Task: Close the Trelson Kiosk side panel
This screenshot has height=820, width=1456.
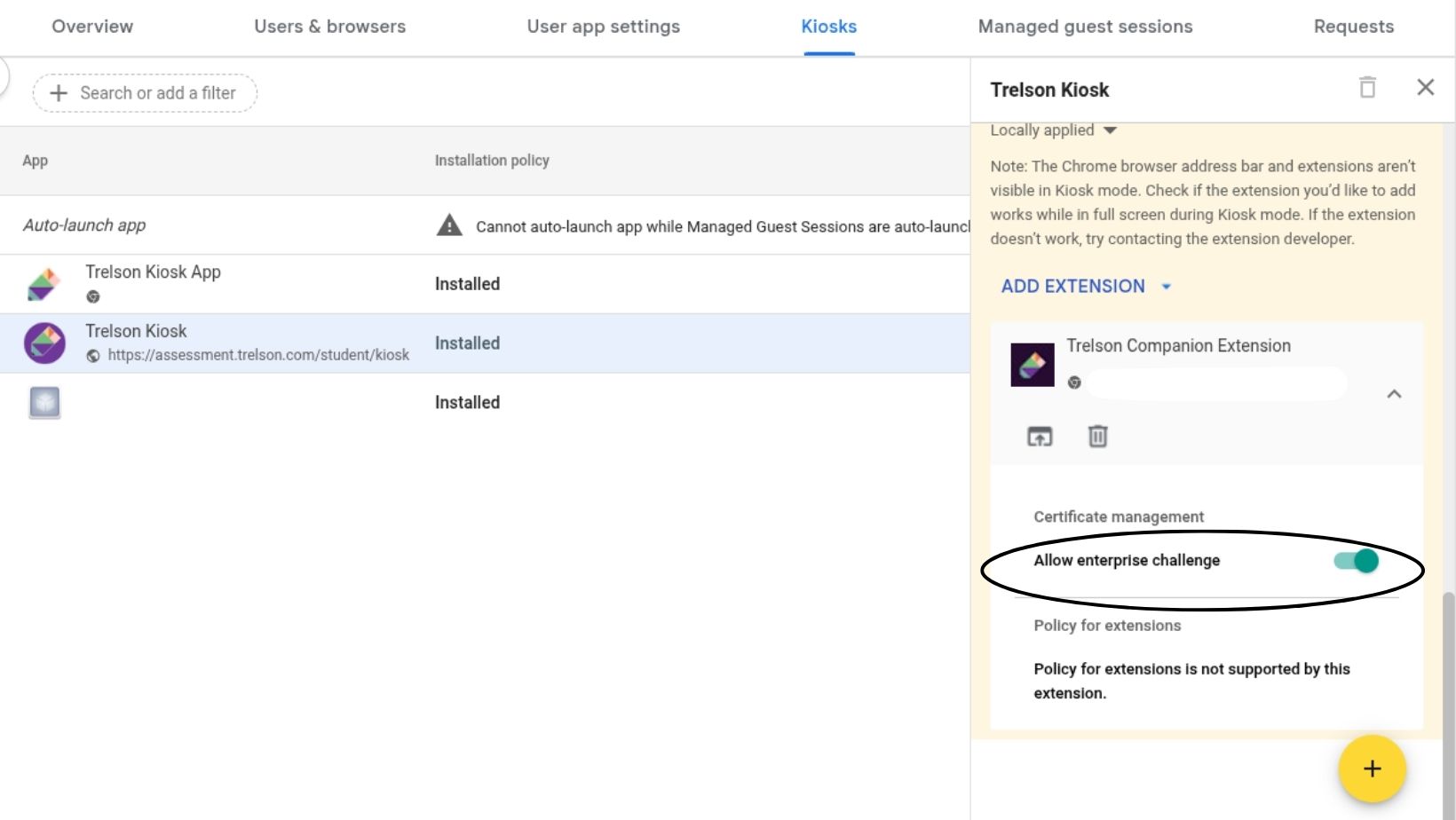Action: (1426, 87)
